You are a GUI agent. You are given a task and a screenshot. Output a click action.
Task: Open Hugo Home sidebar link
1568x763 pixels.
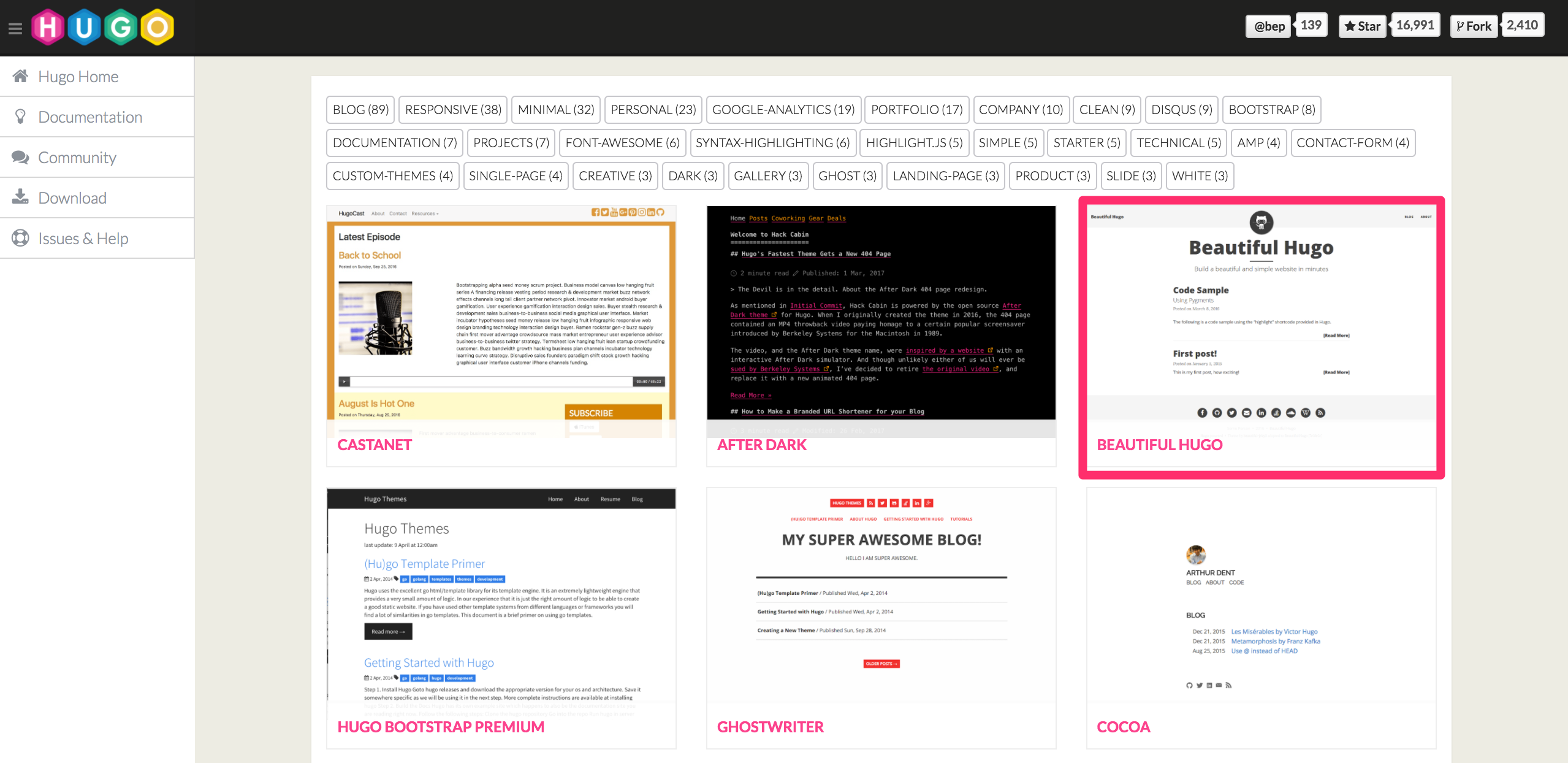[x=97, y=76]
